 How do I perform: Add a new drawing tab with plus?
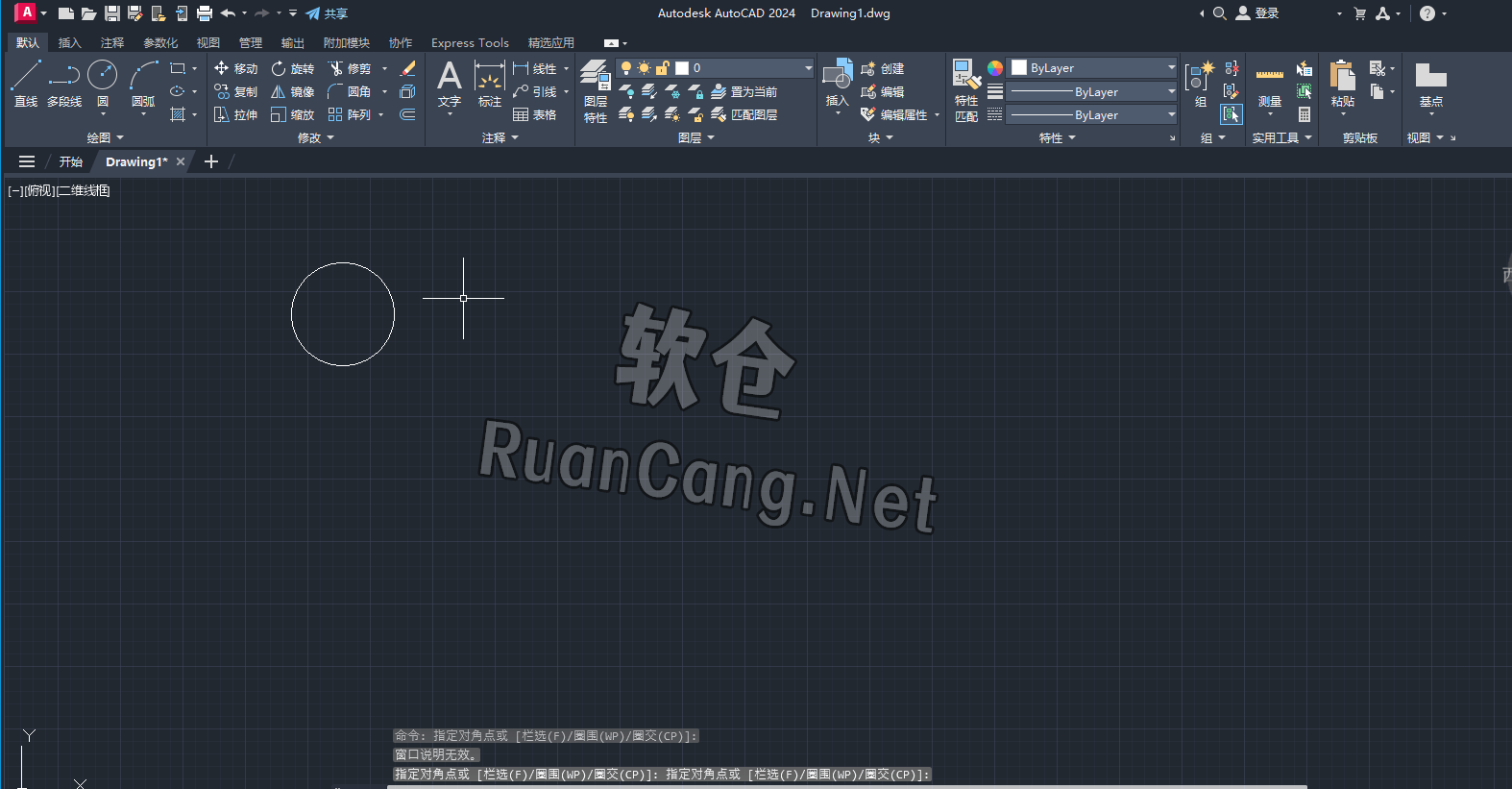point(211,161)
